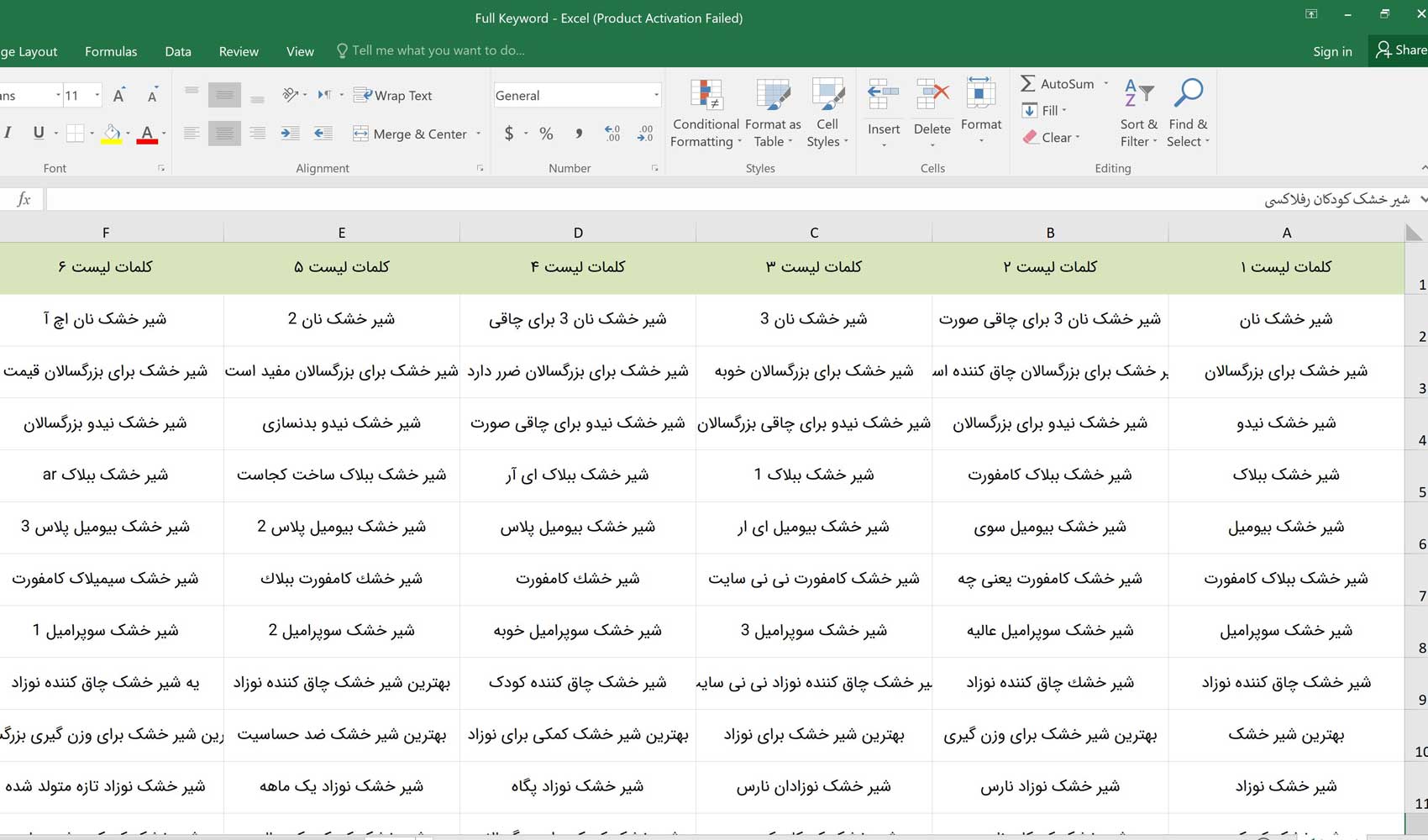Screen dimensions: 1428x840
Task: Click Sign in link
Action: tap(1332, 51)
